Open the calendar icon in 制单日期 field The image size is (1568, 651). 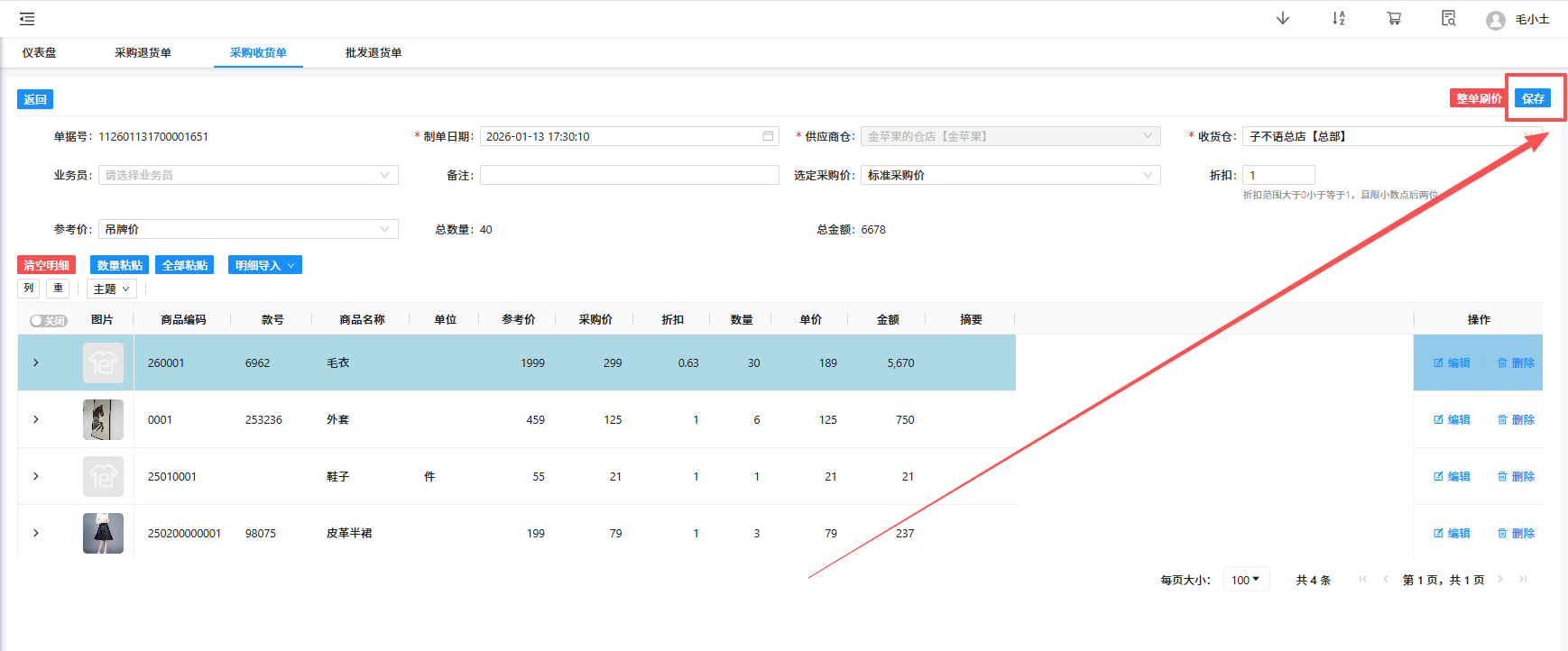coord(768,136)
